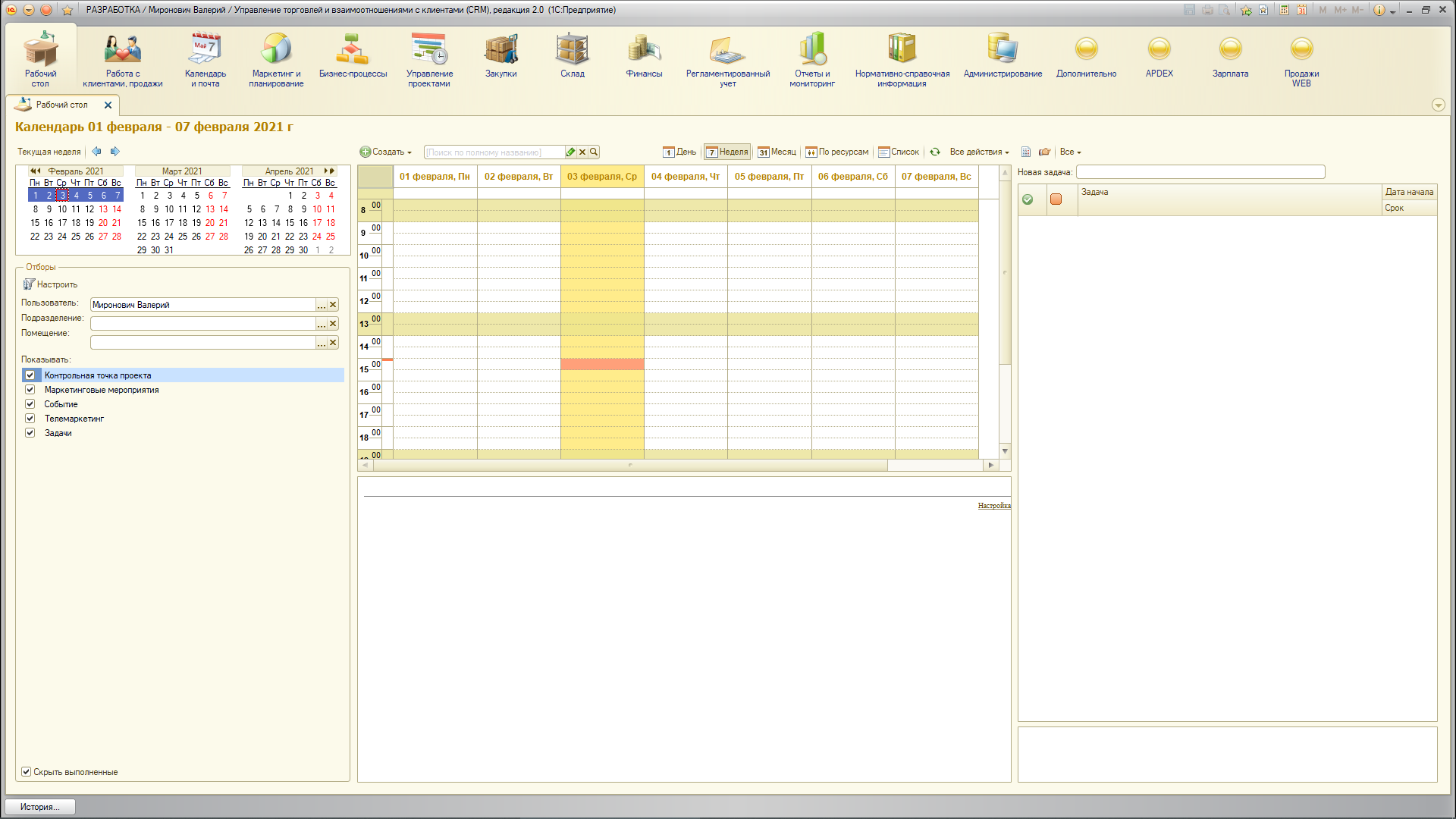This screenshot has height=819, width=1456.
Task: Add to favorites icon in title bar
Action: tap(1246, 10)
